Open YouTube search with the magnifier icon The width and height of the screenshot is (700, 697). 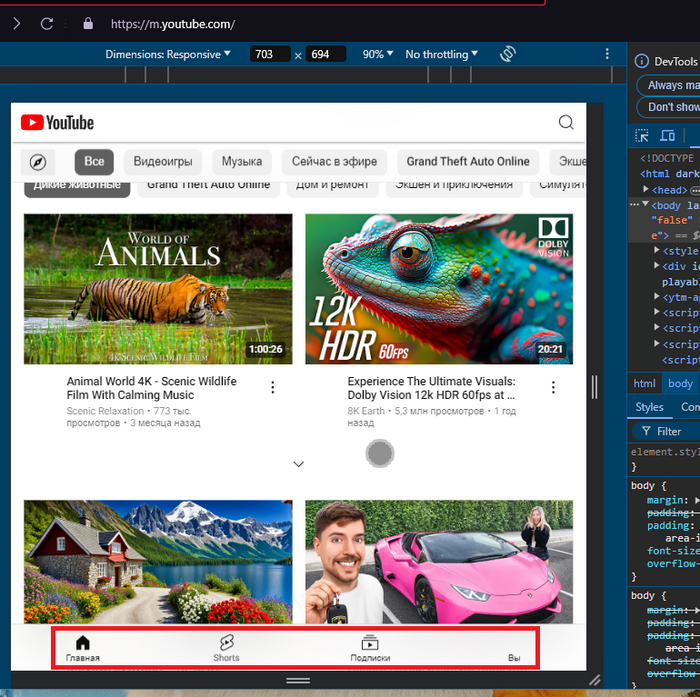566,123
